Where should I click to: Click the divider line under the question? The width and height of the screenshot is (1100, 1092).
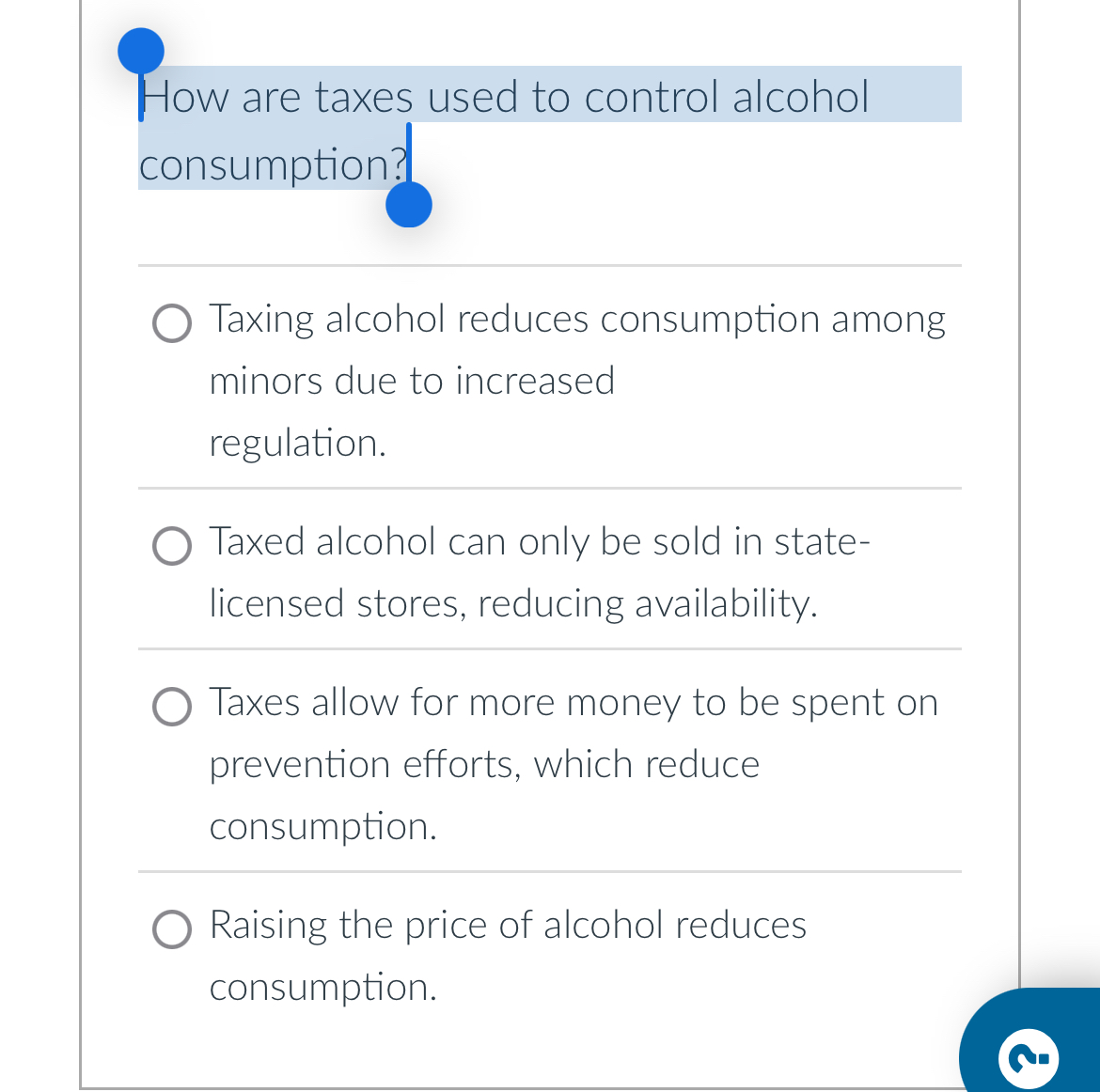550,265
